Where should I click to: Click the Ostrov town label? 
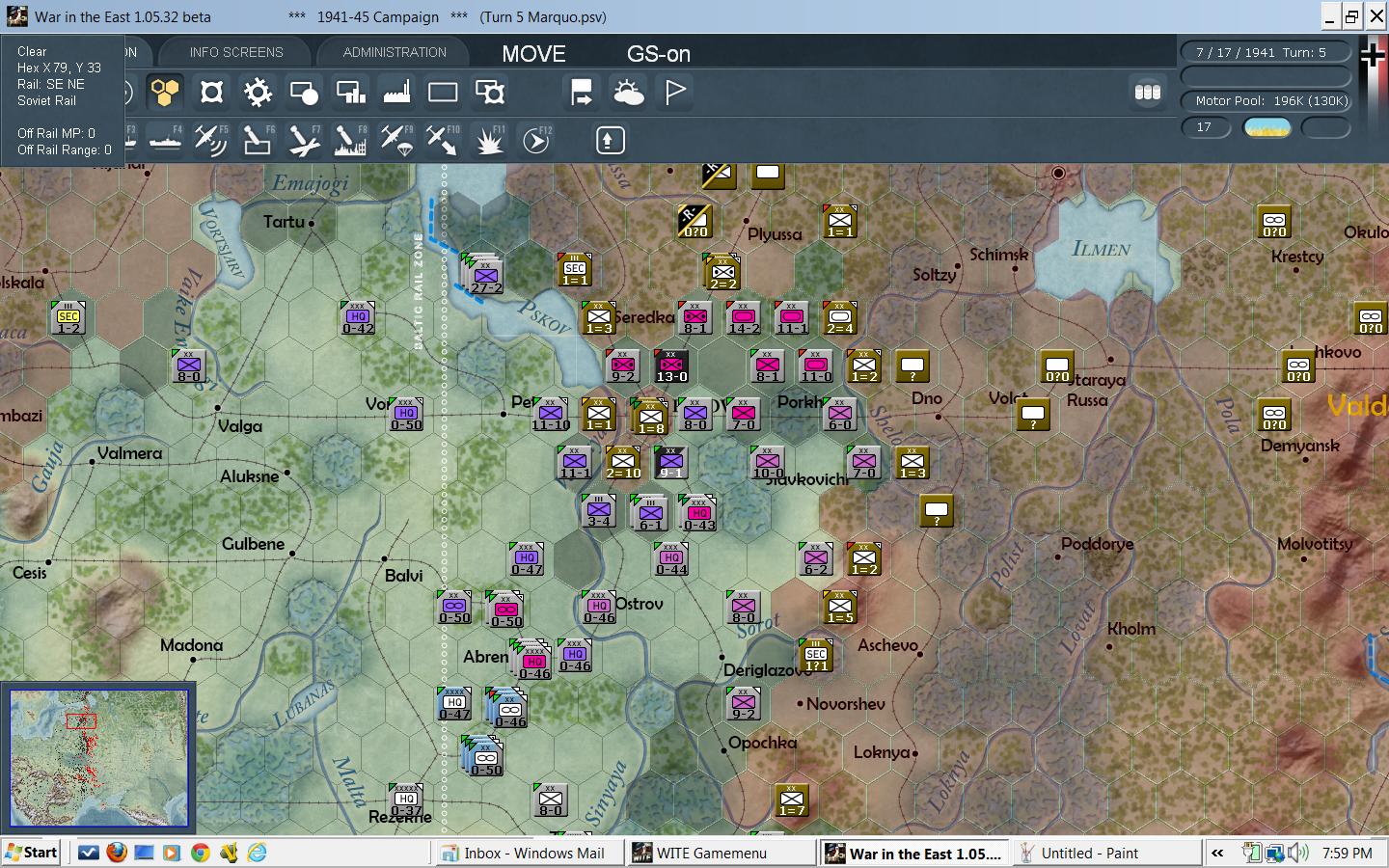pyautogui.click(x=640, y=604)
